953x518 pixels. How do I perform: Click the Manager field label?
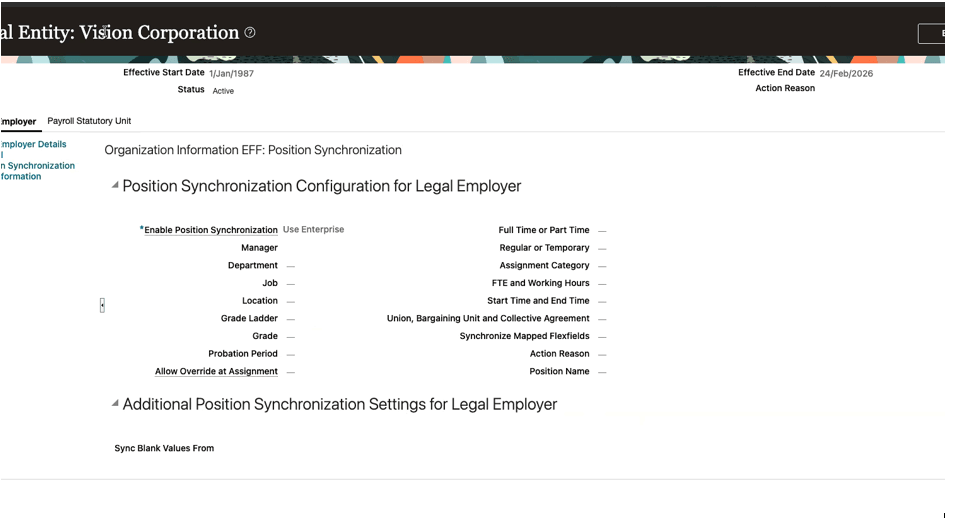coord(260,247)
